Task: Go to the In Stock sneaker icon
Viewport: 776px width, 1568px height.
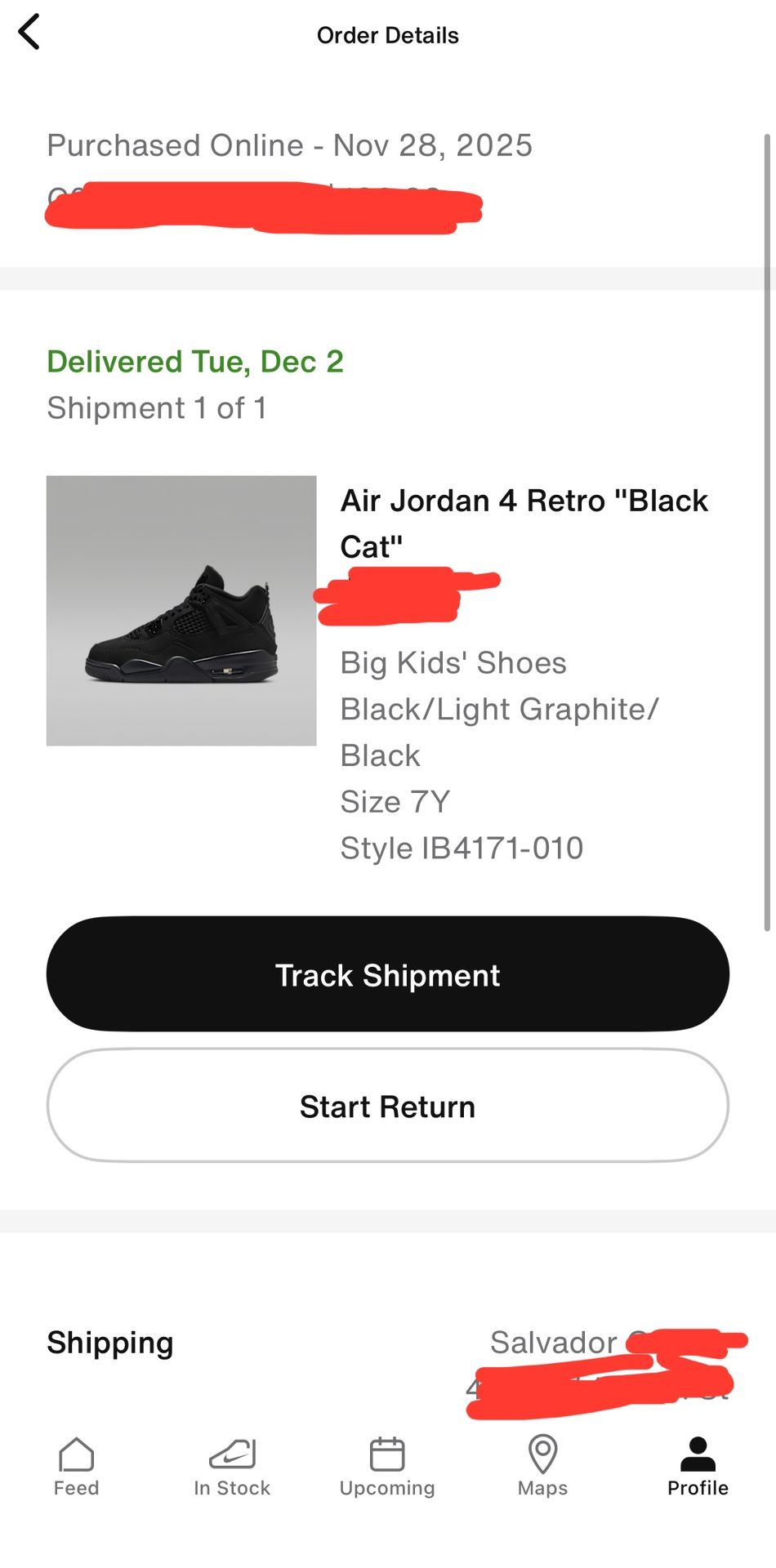Action: point(232,1454)
